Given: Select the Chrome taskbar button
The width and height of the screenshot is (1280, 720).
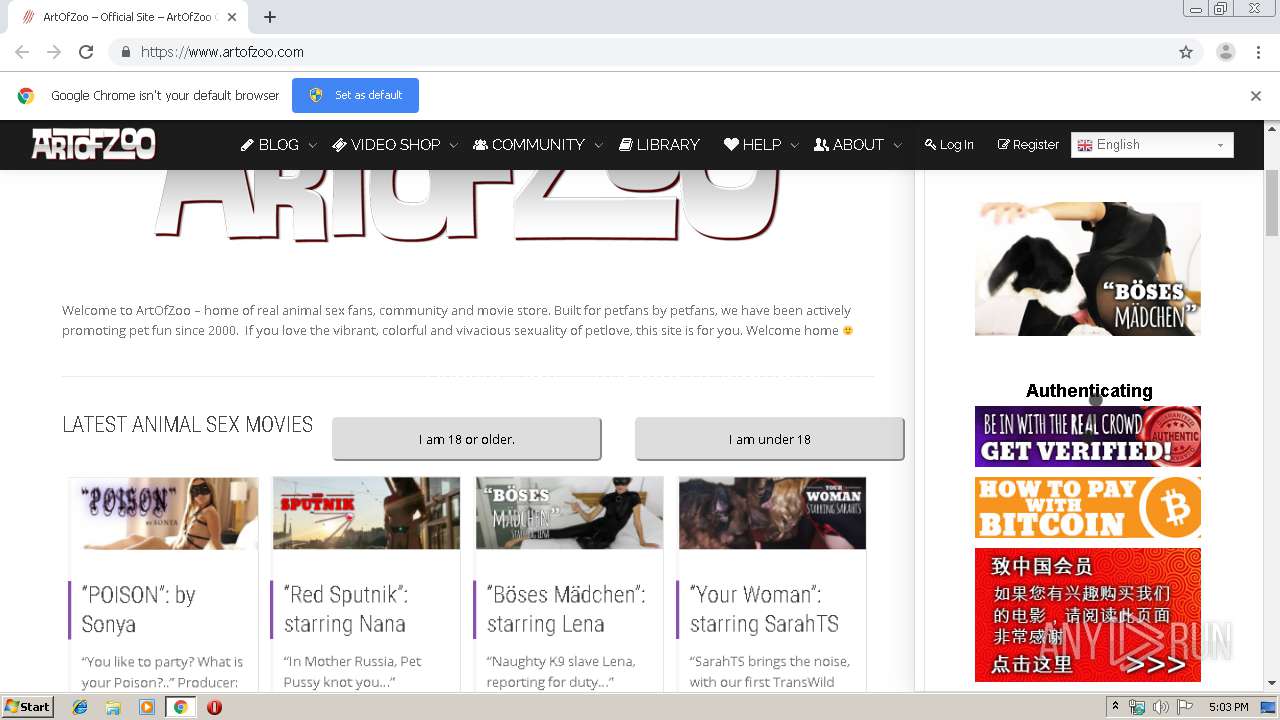Looking at the screenshot, I should coord(180,707).
